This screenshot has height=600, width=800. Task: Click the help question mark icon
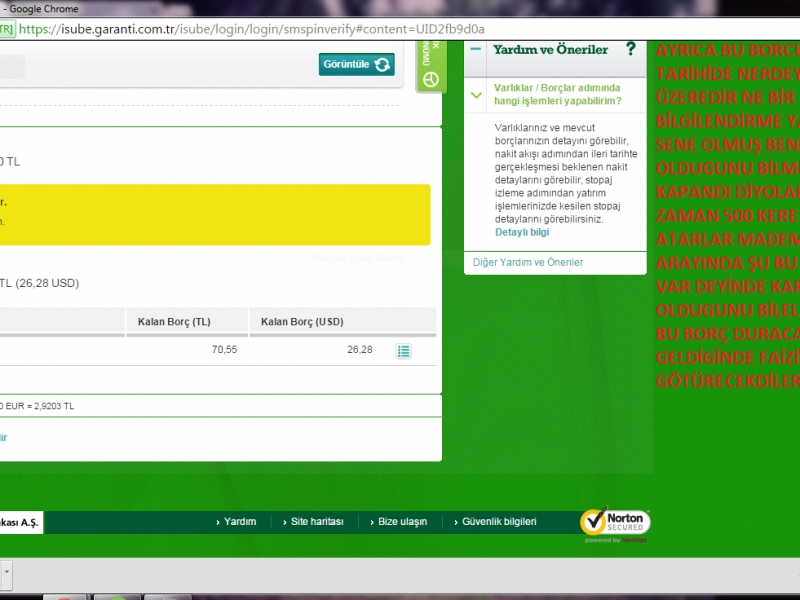(630, 49)
